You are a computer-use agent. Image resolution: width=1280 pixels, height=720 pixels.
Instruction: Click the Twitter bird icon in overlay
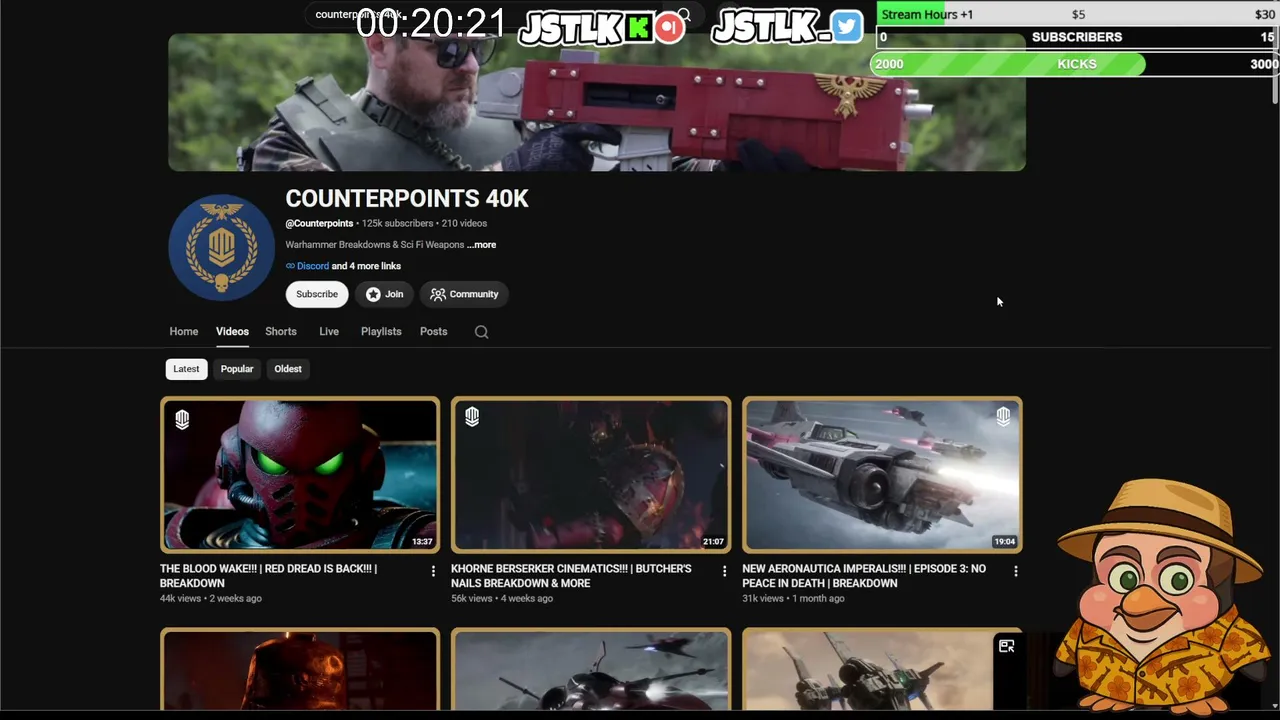[x=846, y=27]
